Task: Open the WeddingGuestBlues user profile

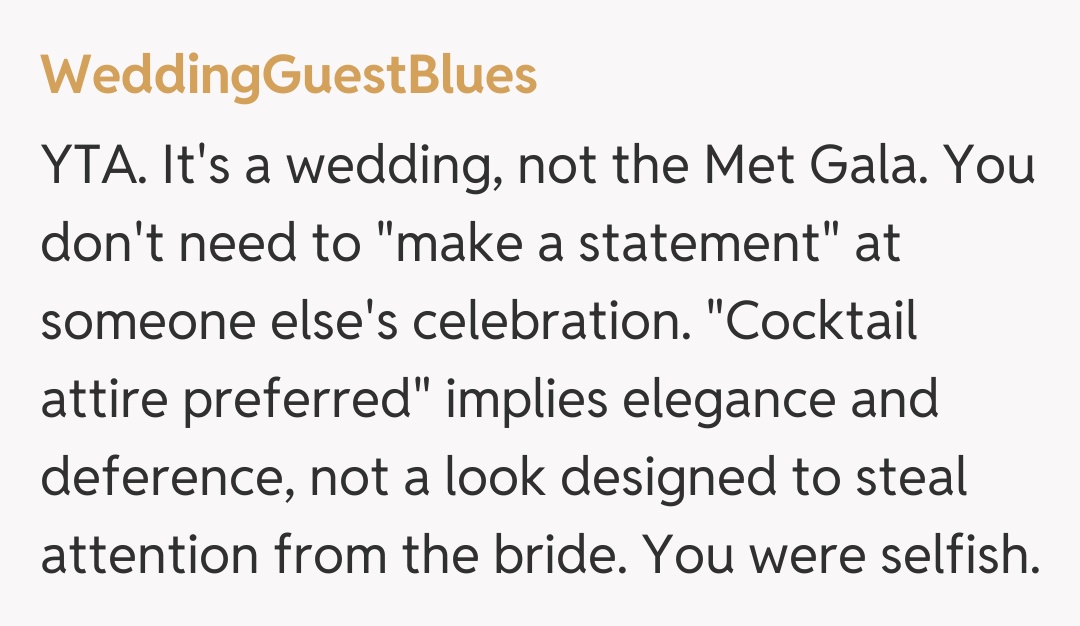Action: click(289, 76)
